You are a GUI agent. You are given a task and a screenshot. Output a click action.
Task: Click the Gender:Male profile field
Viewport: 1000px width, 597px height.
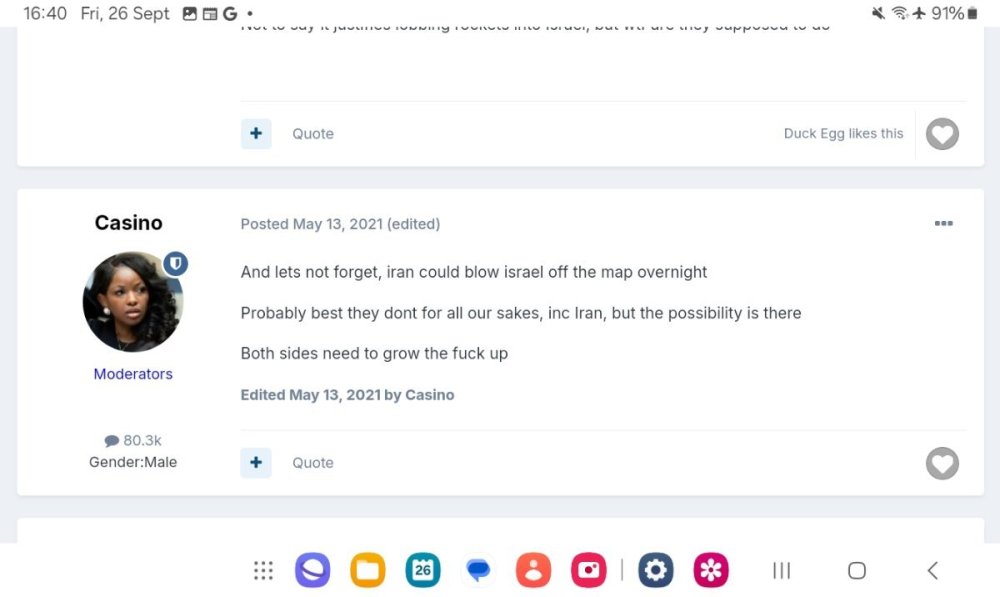coord(133,462)
